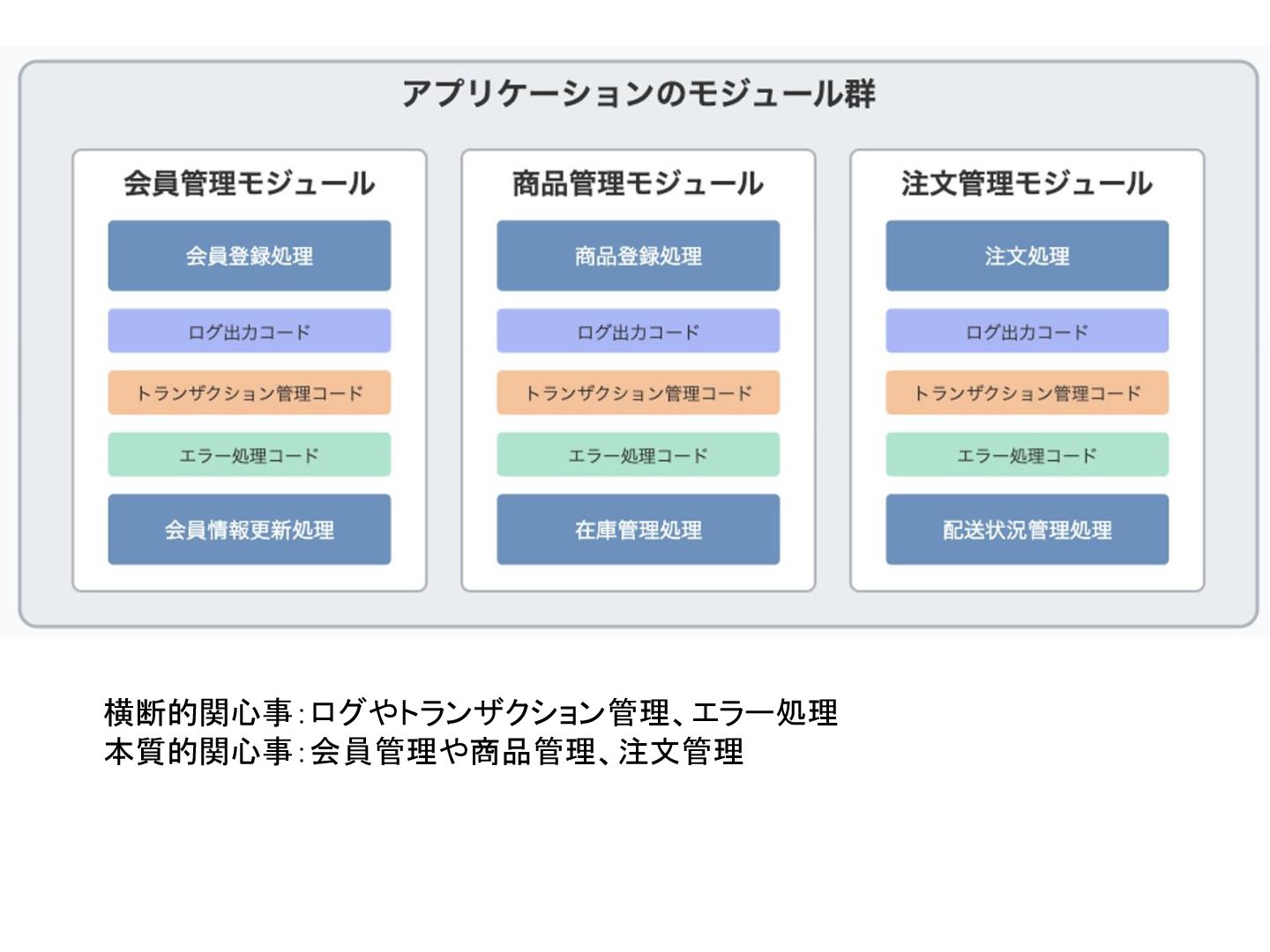
Task: Click トランザクション管理コード in 注文管理モジュール
Action: click(x=1027, y=393)
